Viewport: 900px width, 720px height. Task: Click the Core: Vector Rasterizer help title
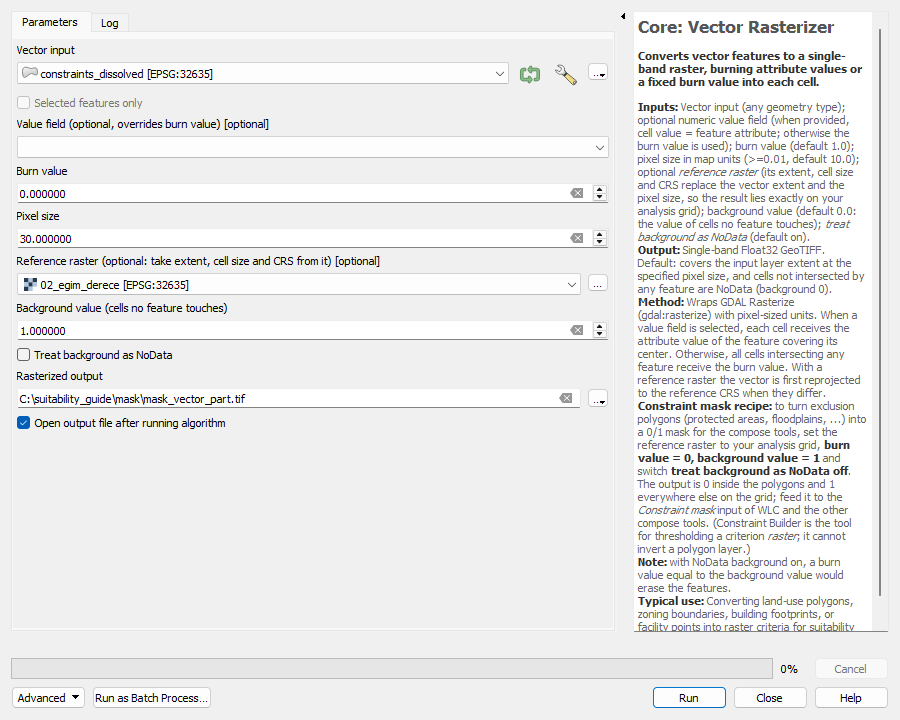(736, 27)
